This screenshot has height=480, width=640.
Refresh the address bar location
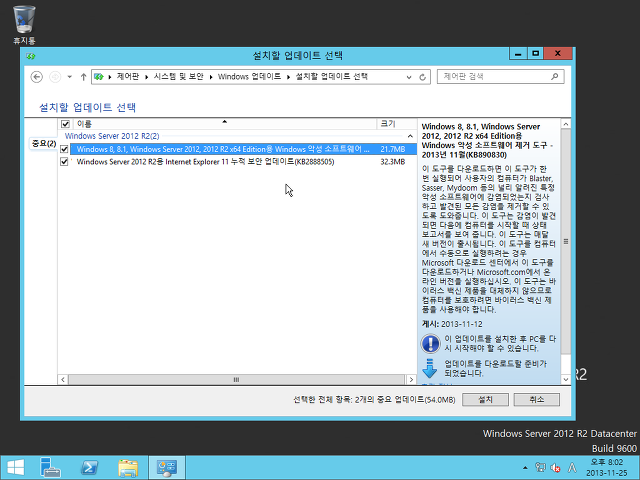[422, 77]
